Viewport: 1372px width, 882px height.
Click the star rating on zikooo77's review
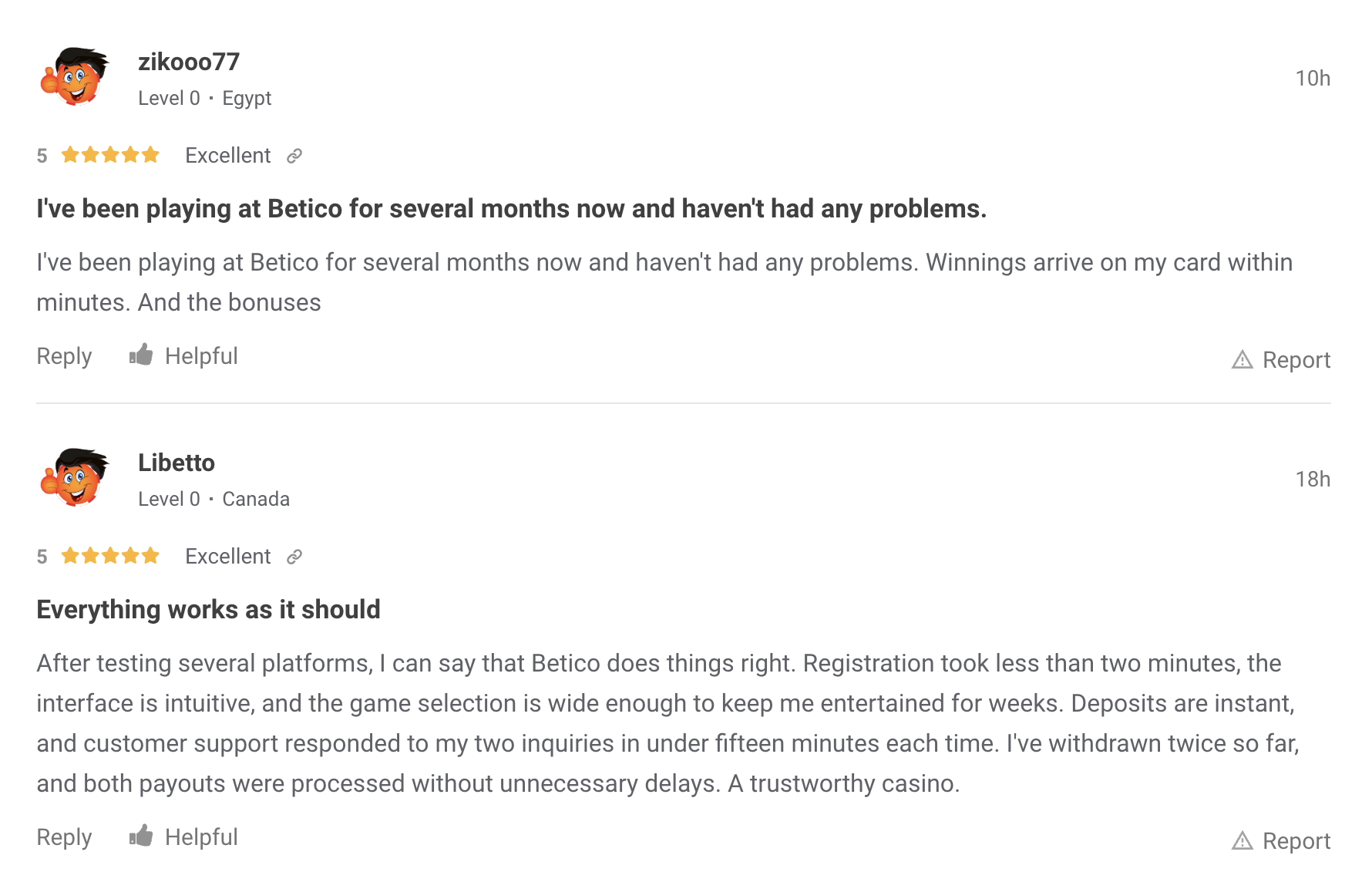110,156
